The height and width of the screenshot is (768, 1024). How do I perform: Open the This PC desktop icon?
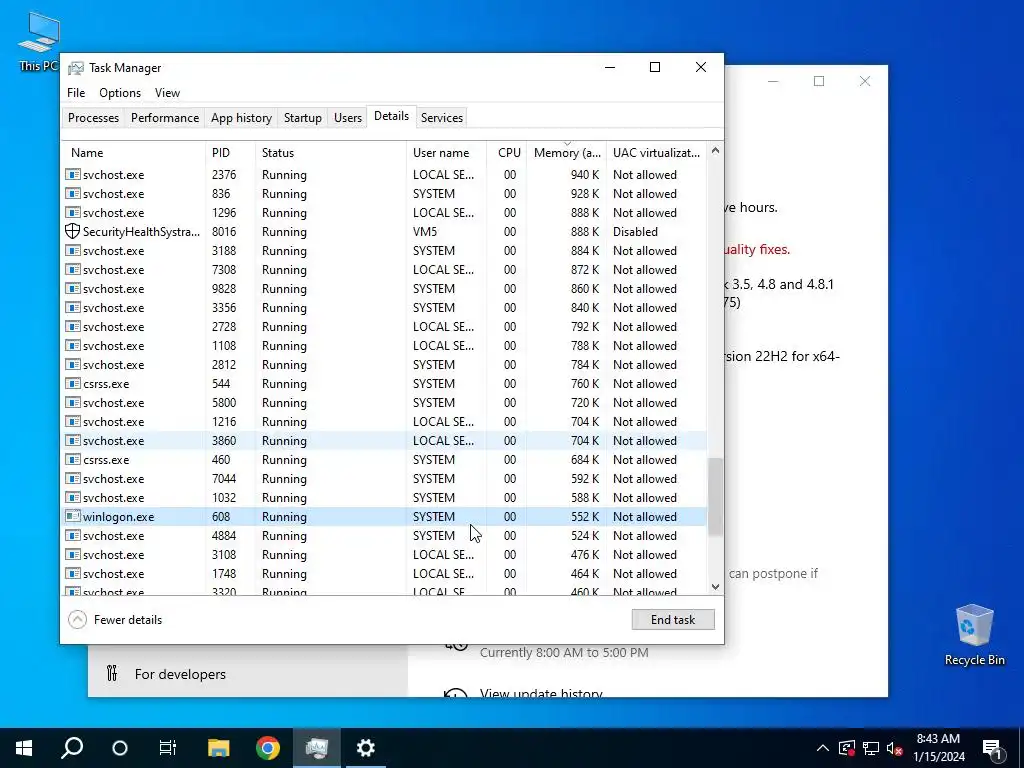39,40
